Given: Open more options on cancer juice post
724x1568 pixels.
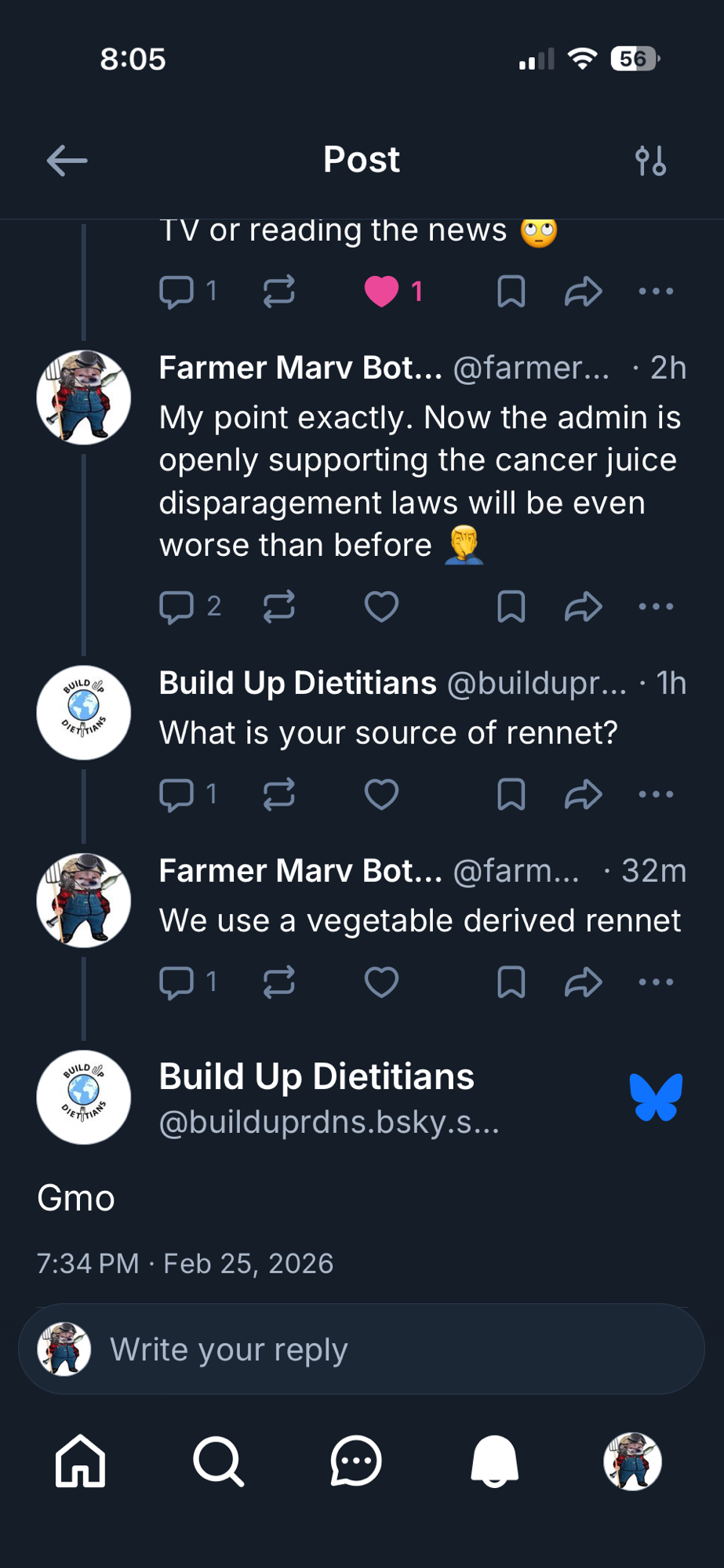Looking at the screenshot, I should click(656, 607).
